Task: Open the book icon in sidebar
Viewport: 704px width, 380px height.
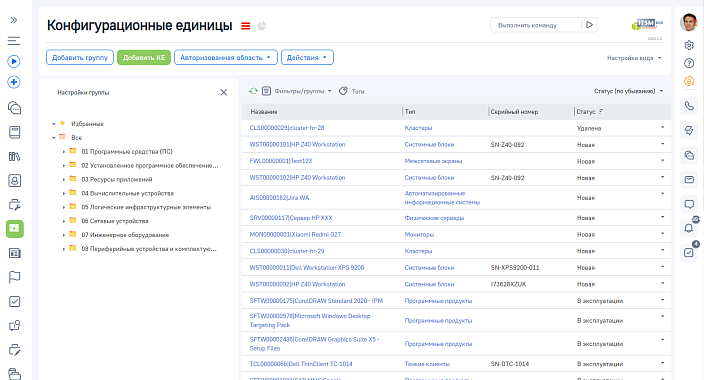Action: [14, 132]
